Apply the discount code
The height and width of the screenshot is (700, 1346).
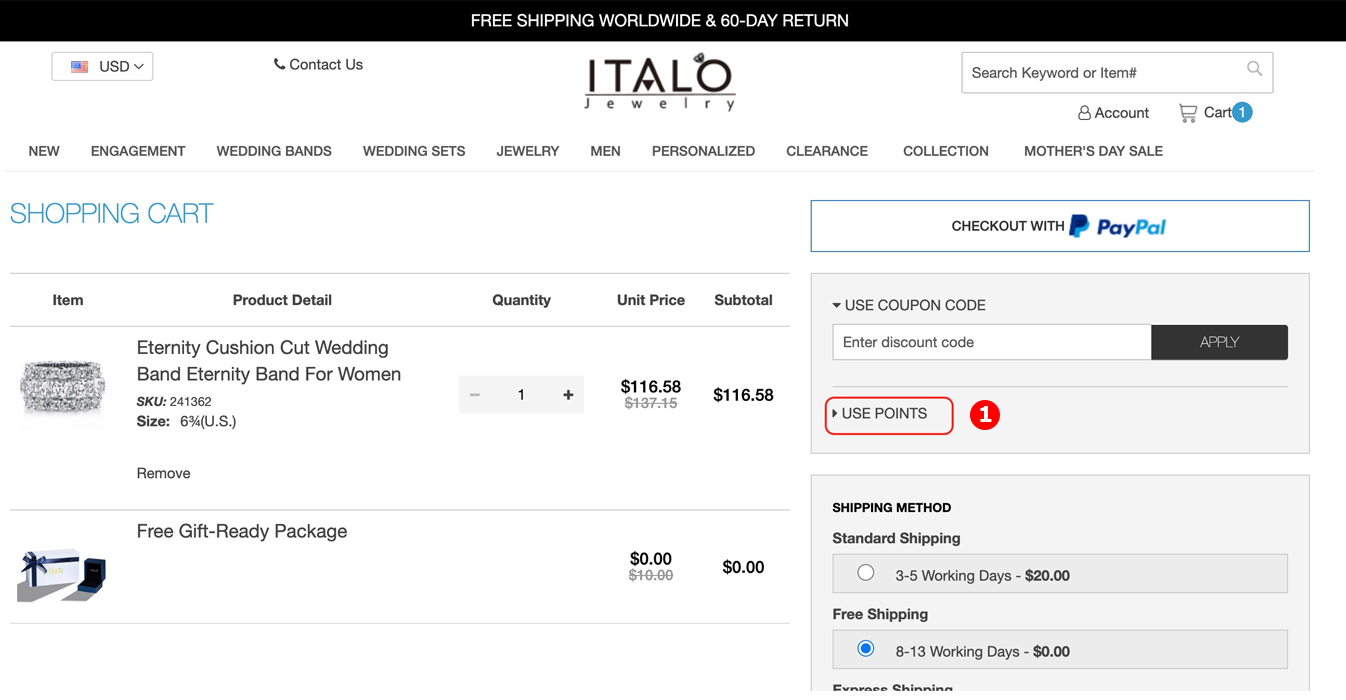(1219, 342)
